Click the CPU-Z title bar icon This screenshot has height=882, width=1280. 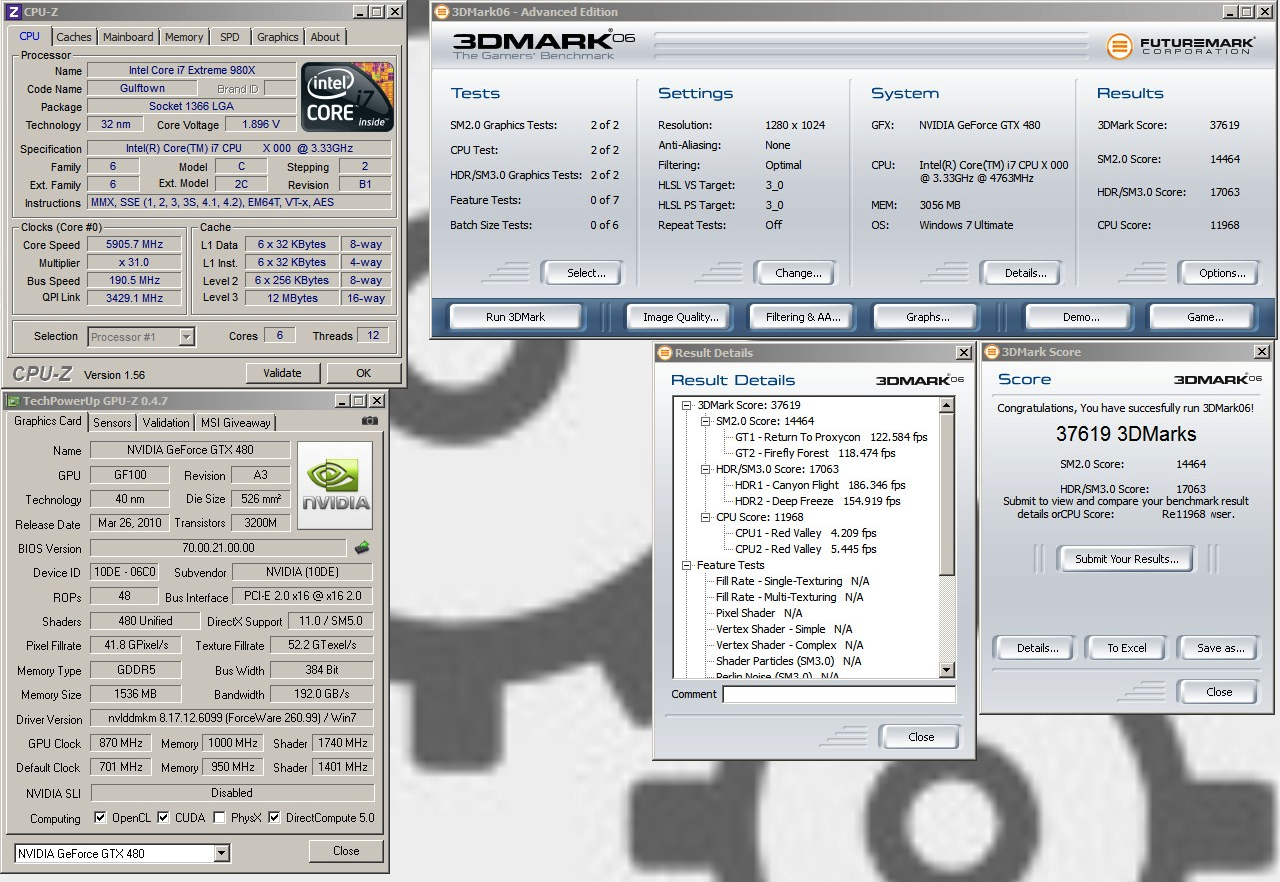(14, 12)
